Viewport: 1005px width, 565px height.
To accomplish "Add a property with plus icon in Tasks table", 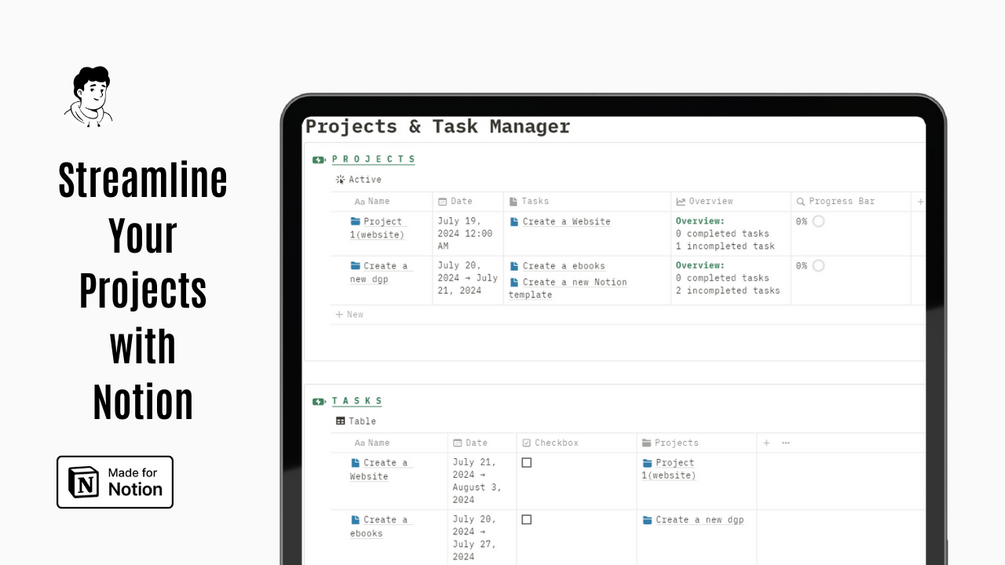I will 766,443.
